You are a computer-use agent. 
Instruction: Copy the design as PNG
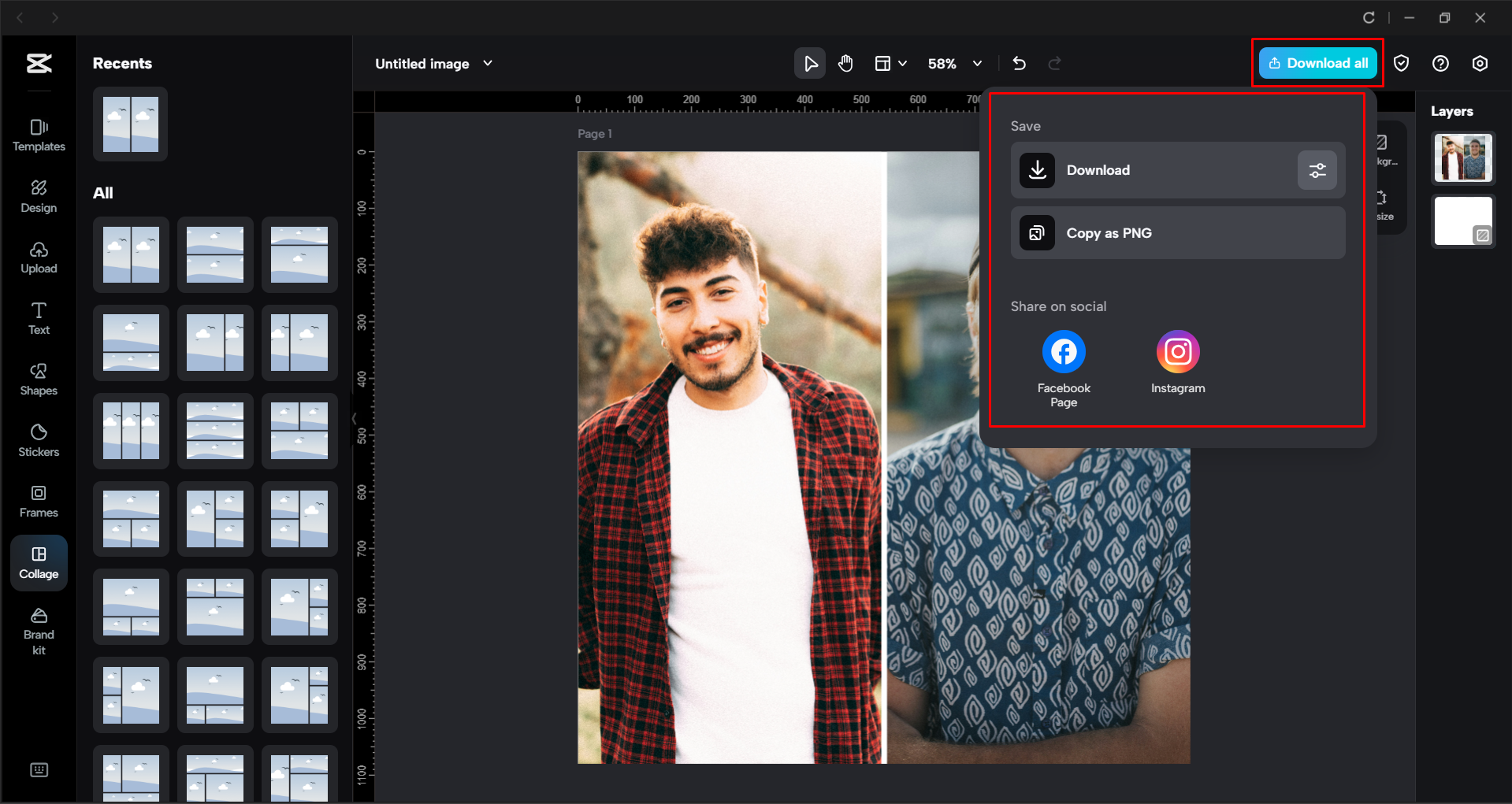(1177, 232)
